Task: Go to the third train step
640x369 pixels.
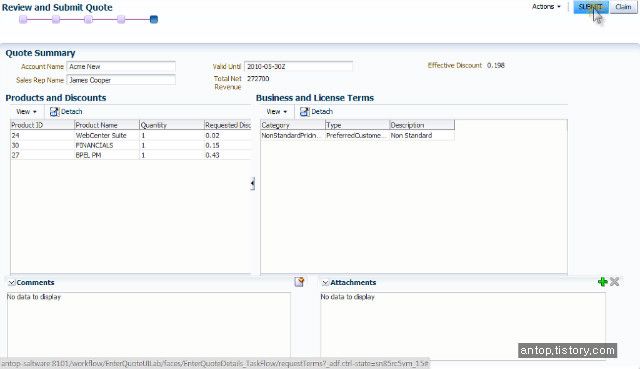Action: tap(88, 19)
